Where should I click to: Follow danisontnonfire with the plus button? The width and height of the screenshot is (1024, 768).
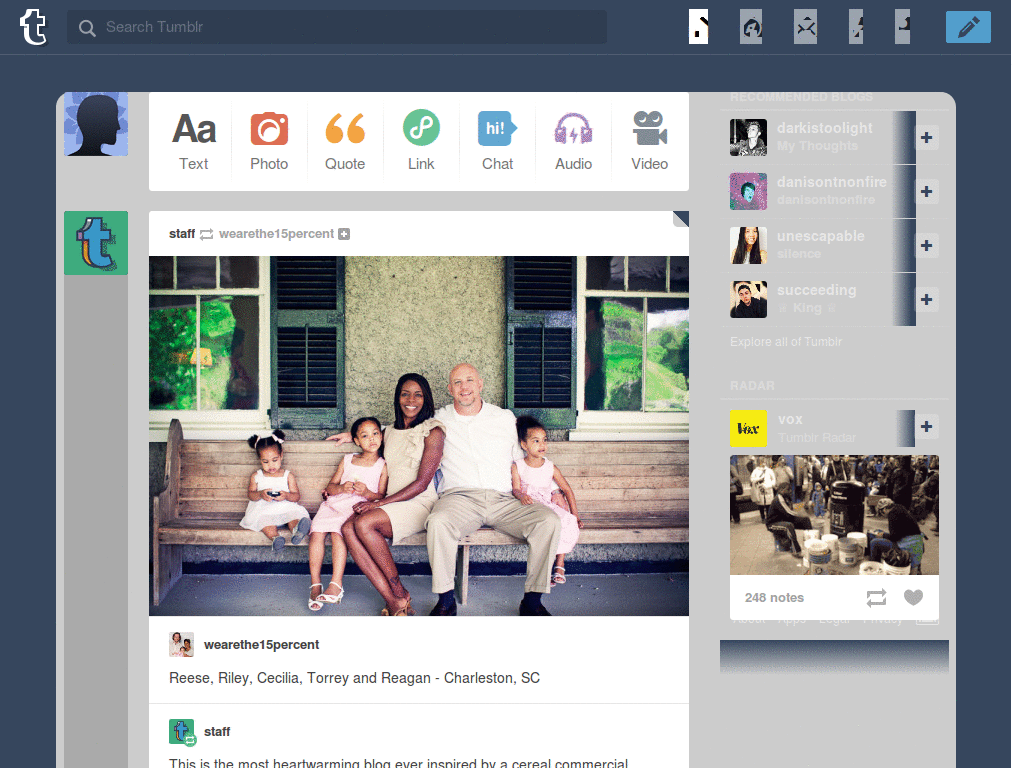point(927,191)
